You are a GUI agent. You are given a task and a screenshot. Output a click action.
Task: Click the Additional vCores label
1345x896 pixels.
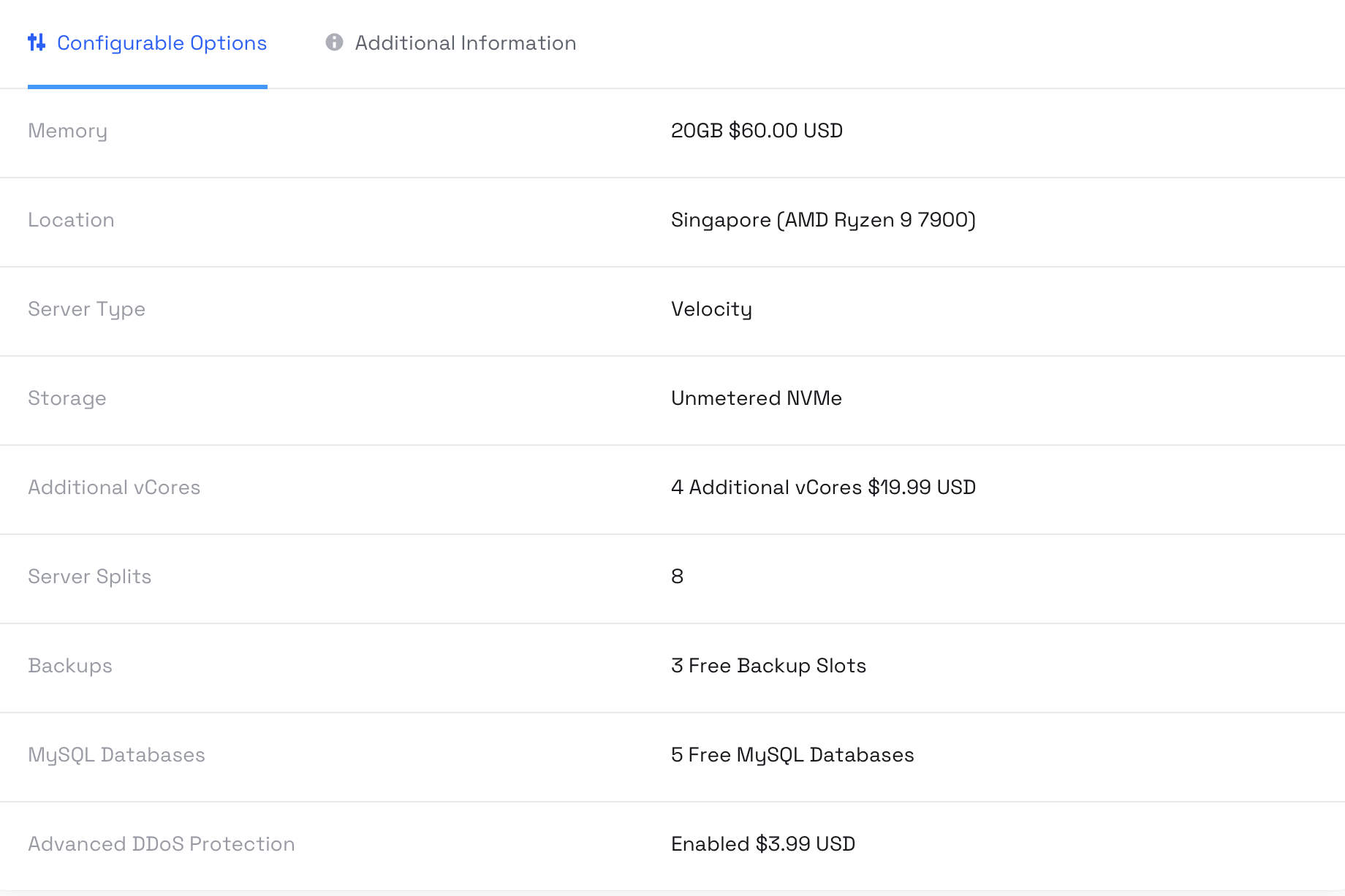(x=114, y=487)
